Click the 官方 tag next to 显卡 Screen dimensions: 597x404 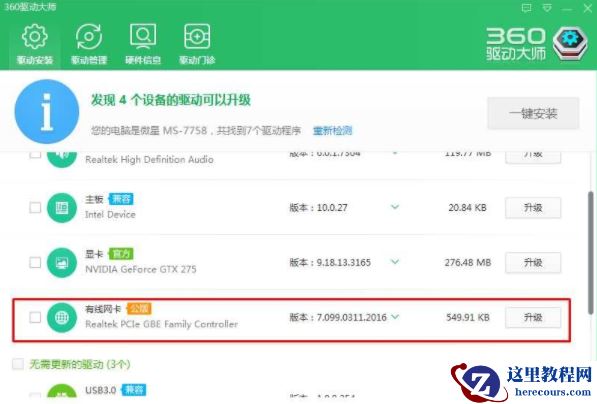(x=121, y=254)
